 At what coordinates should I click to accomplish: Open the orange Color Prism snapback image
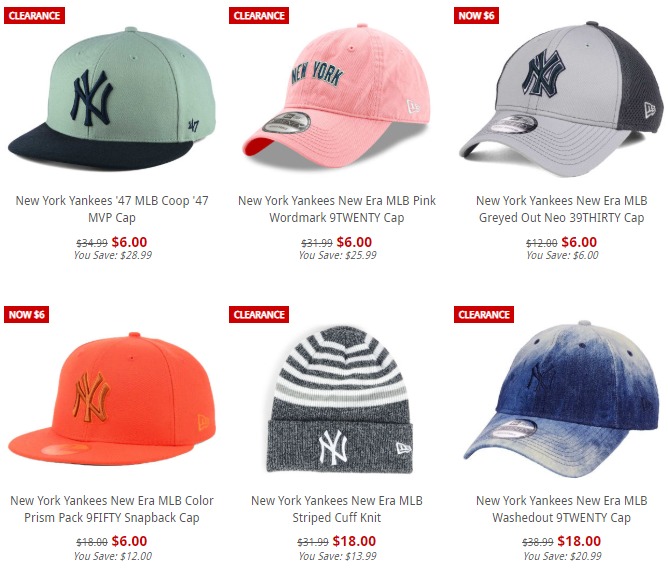tap(112, 398)
